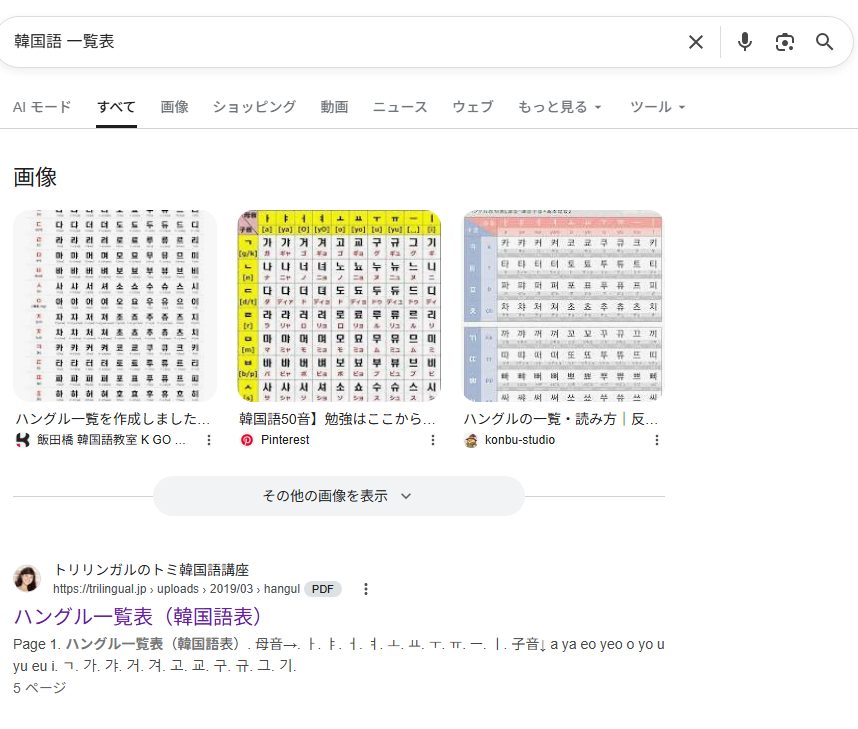Click the Pinterest source name
This screenshot has width=858, height=729.
click(285, 440)
